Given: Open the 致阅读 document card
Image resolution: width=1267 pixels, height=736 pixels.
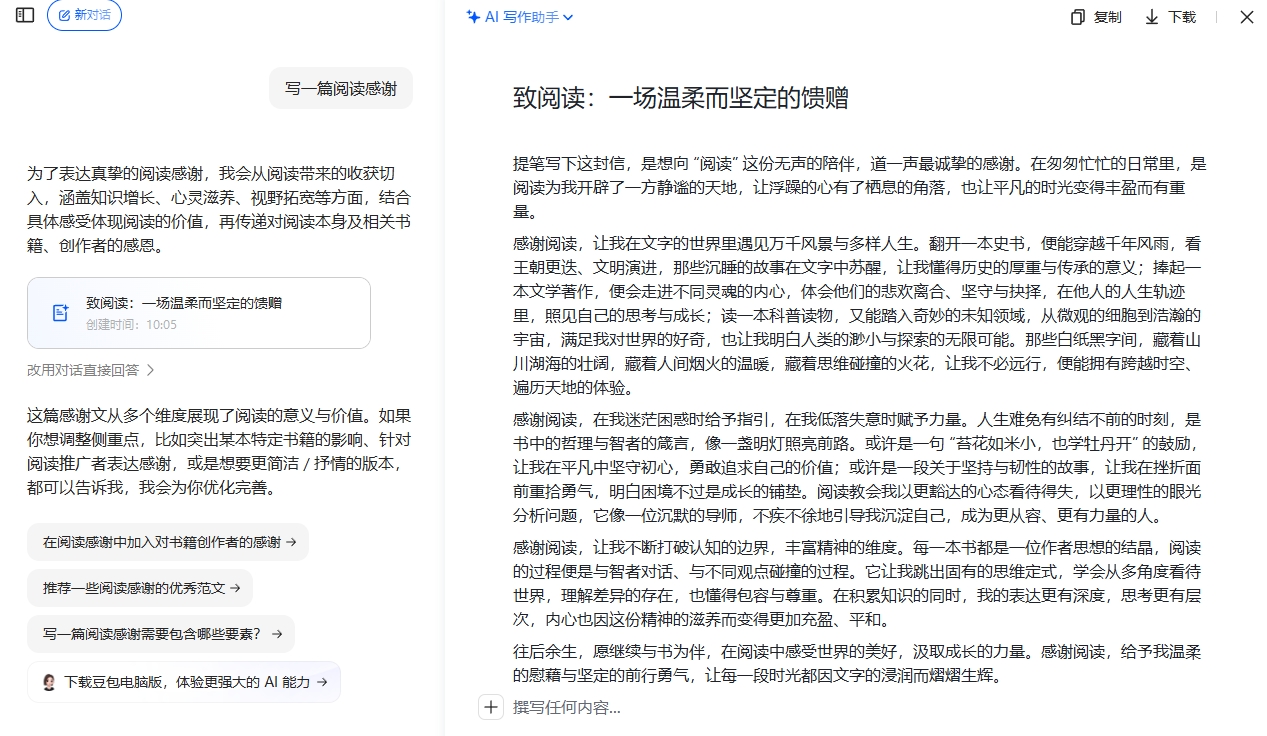Looking at the screenshot, I should [x=199, y=313].
